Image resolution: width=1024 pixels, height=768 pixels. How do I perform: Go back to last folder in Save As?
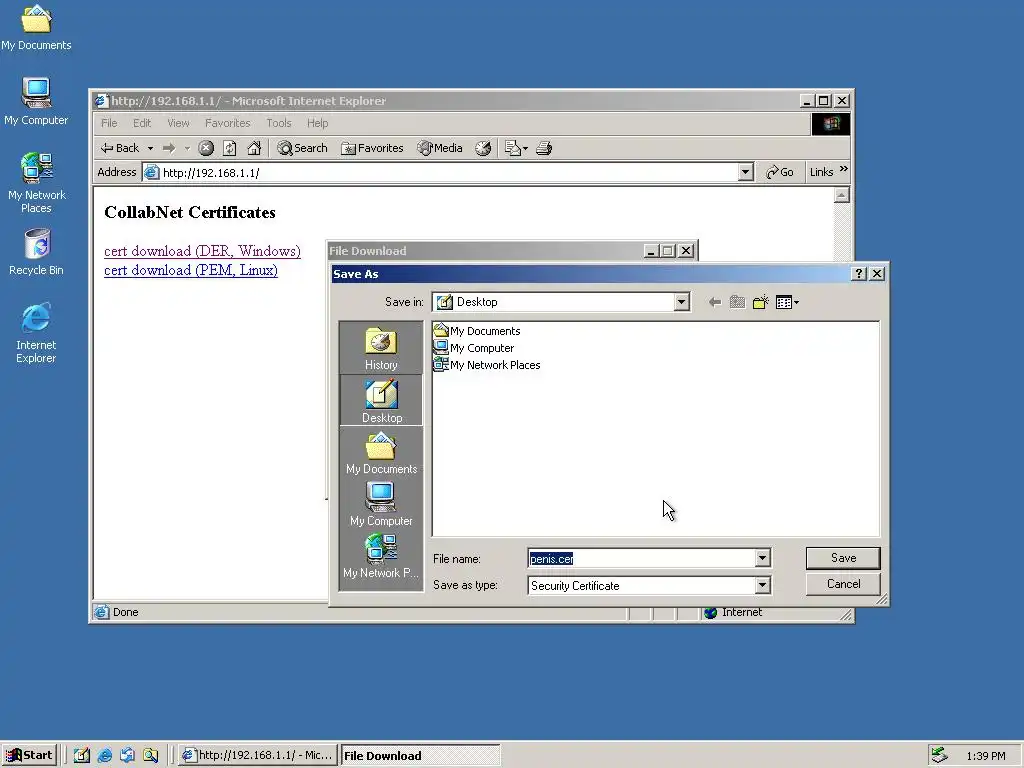click(x=715, y=302)
